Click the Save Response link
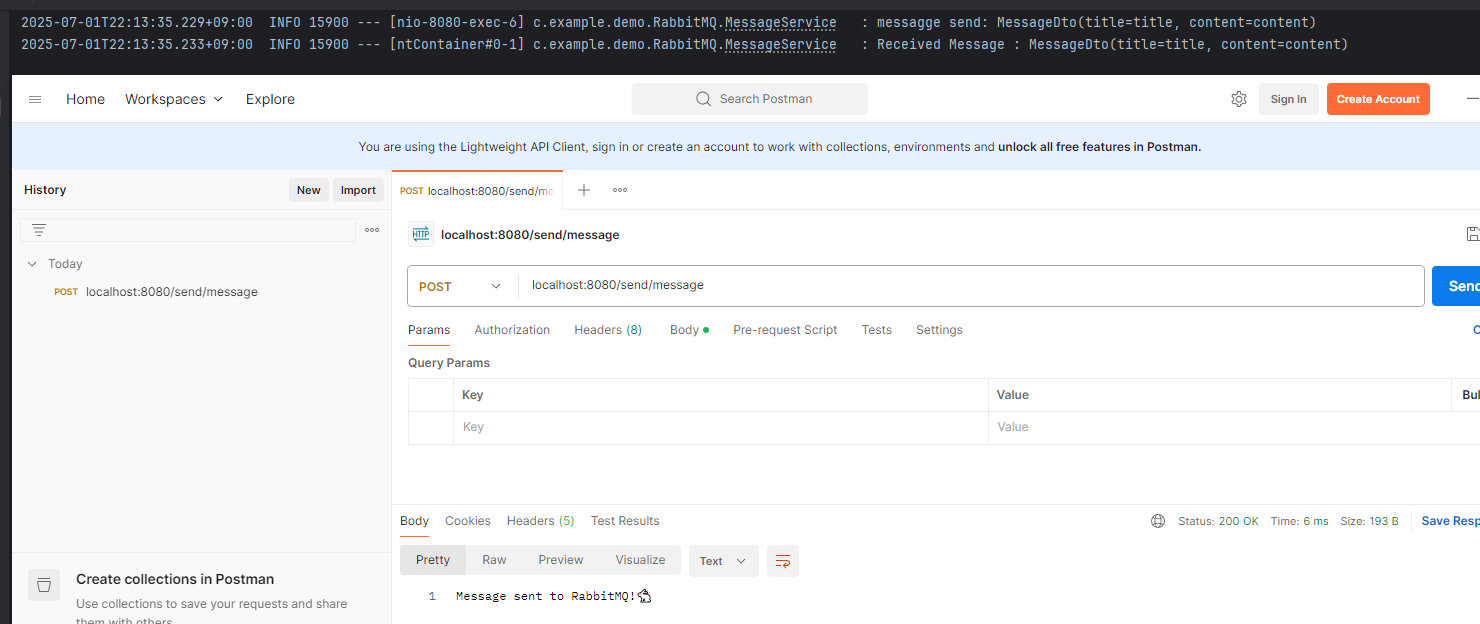The image size is (1480, 624). click(x=1450, y=521)
